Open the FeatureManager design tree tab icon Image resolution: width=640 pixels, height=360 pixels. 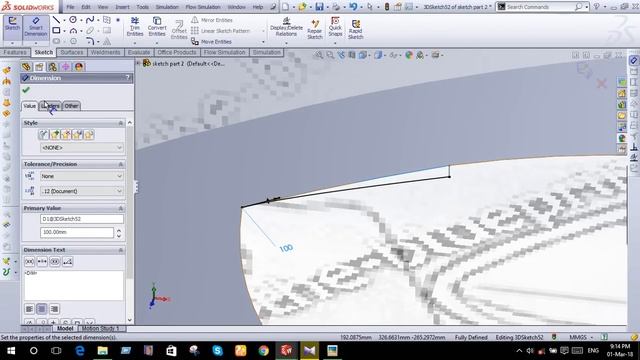27,67
